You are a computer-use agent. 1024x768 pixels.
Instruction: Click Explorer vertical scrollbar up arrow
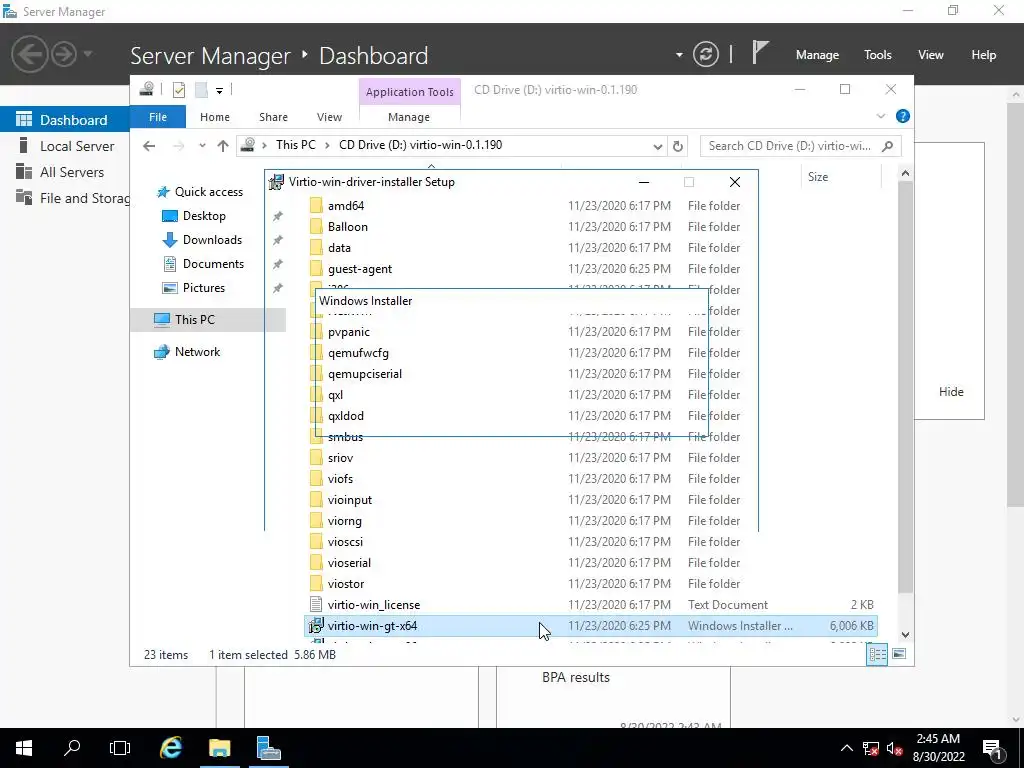pyautogui.click(x=905, y=173)
